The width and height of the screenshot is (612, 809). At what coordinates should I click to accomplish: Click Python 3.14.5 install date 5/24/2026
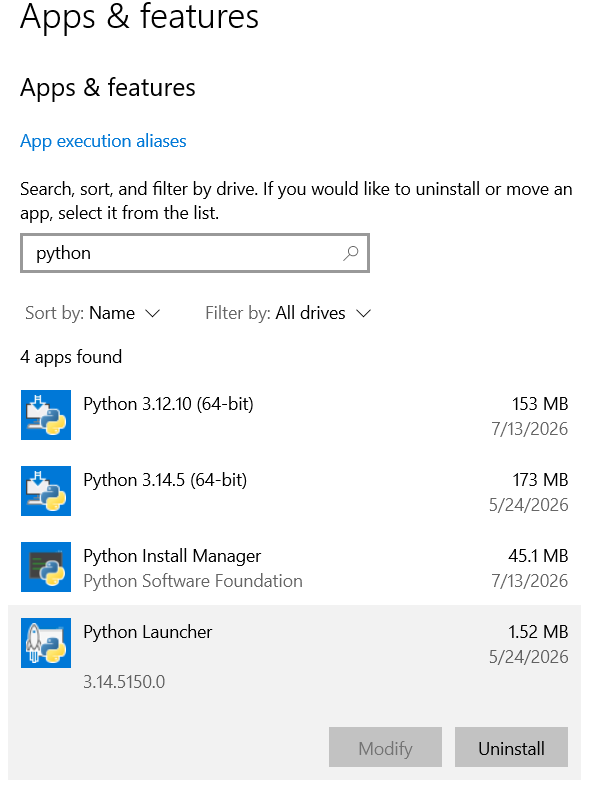click(x=528, y=505)
